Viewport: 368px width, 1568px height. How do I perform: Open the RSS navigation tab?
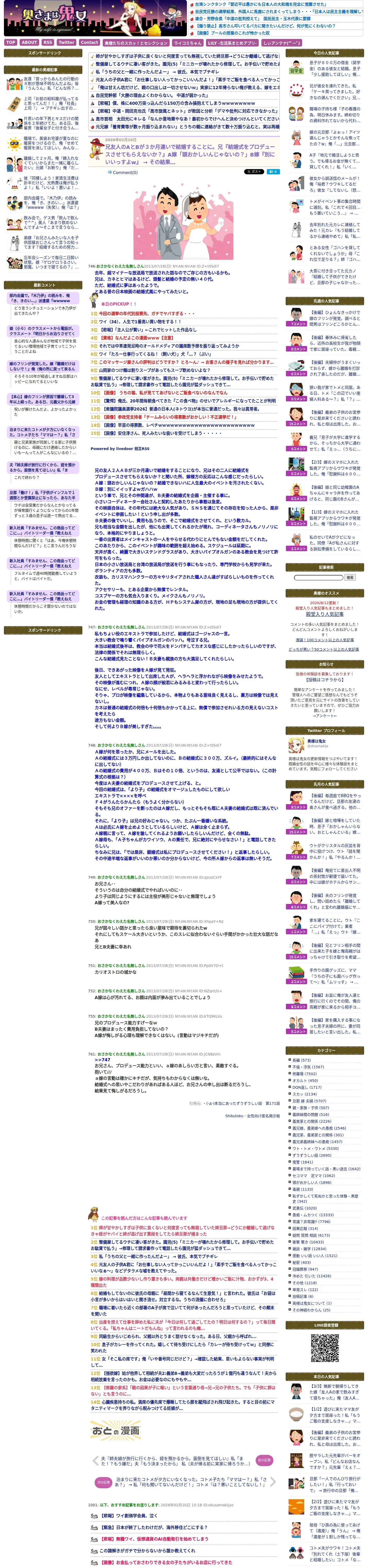pyautogui.click(x=48, y=43)
